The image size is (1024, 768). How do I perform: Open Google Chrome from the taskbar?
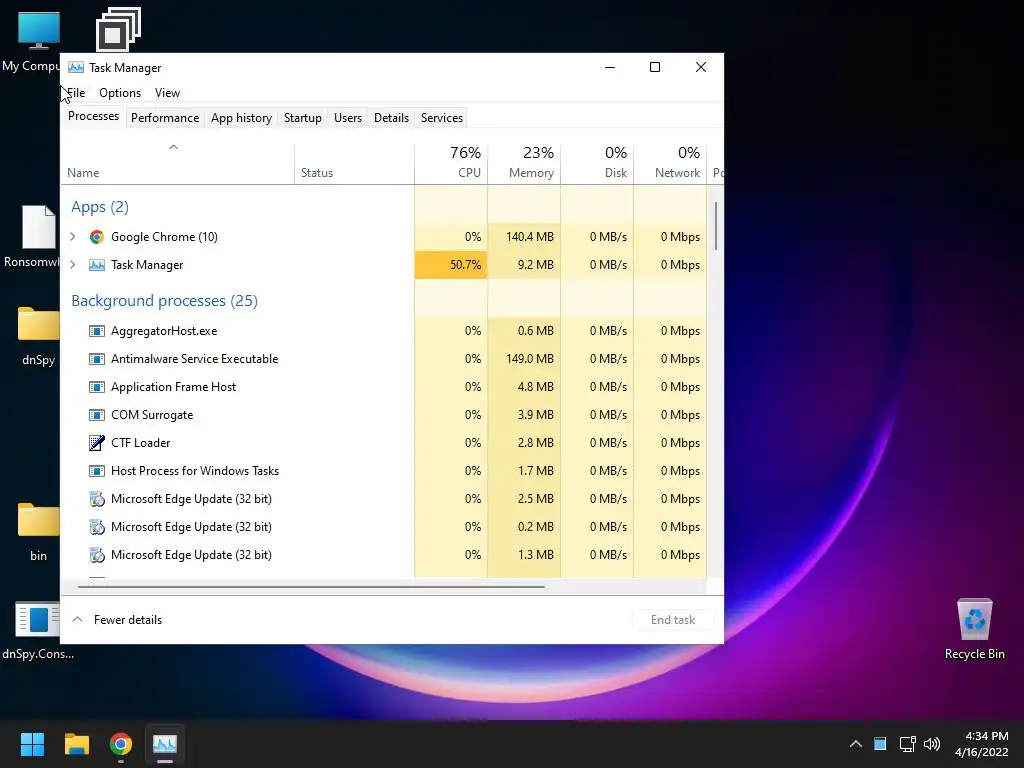click(121, 744)
